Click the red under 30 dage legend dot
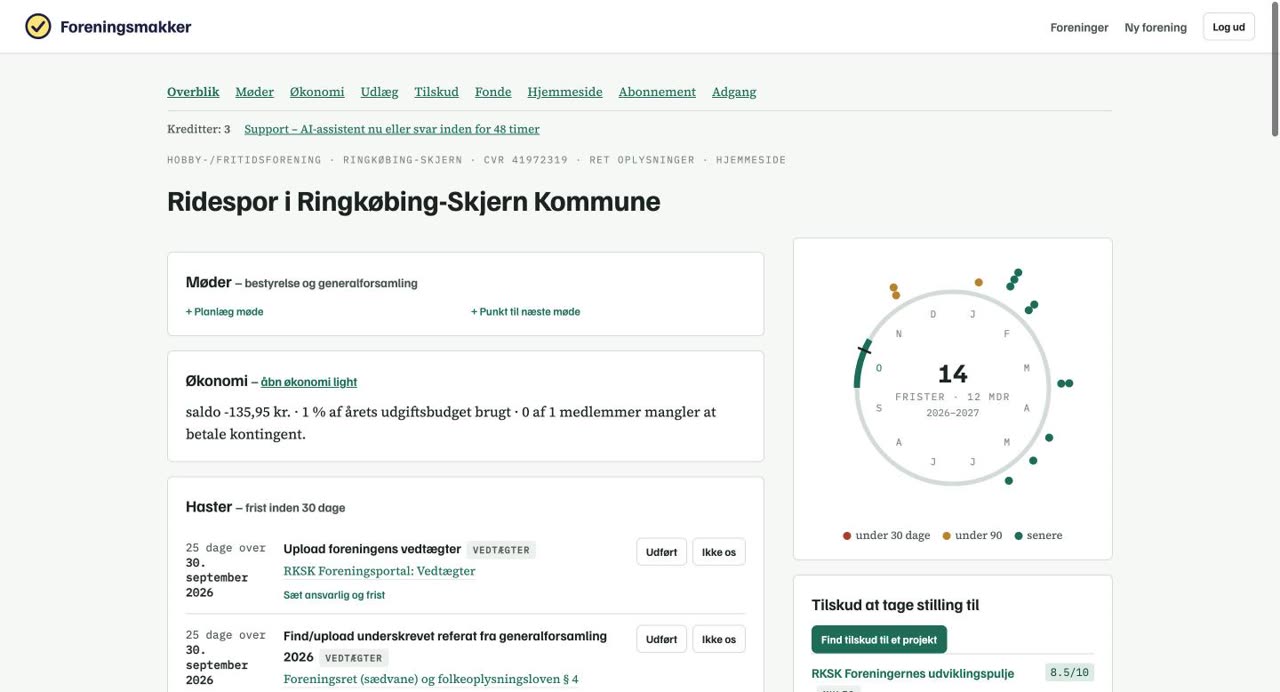 847,536
